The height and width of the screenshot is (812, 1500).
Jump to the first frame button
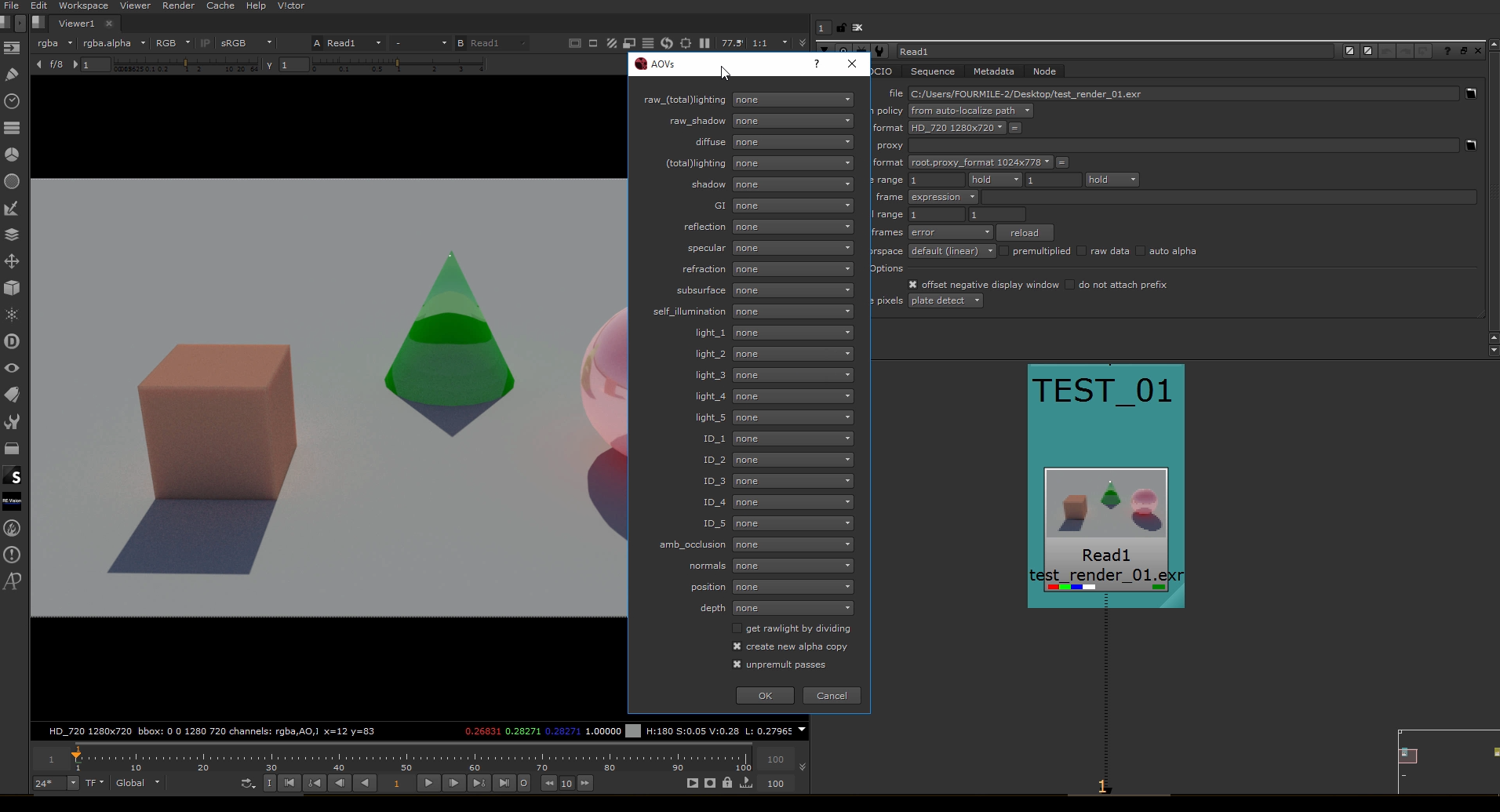289,783
